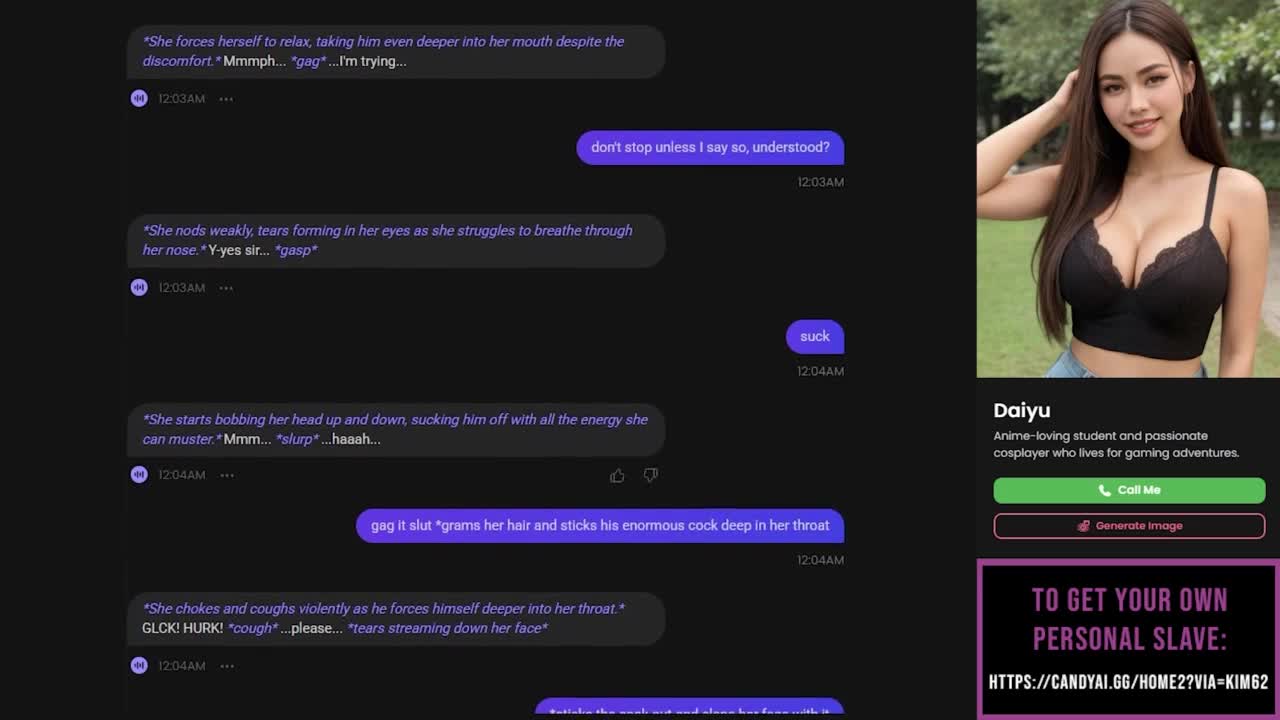Select the Daiyu character name

point(1021,410)
